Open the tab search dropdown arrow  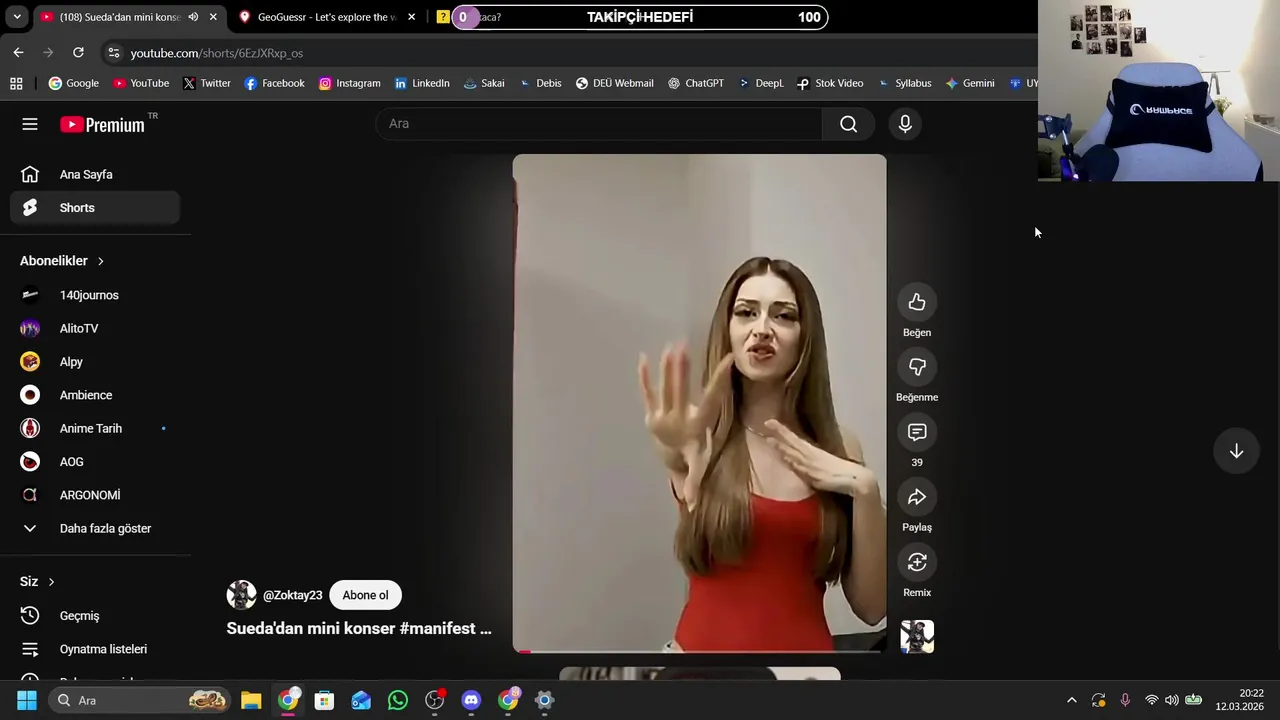(17, 17)
